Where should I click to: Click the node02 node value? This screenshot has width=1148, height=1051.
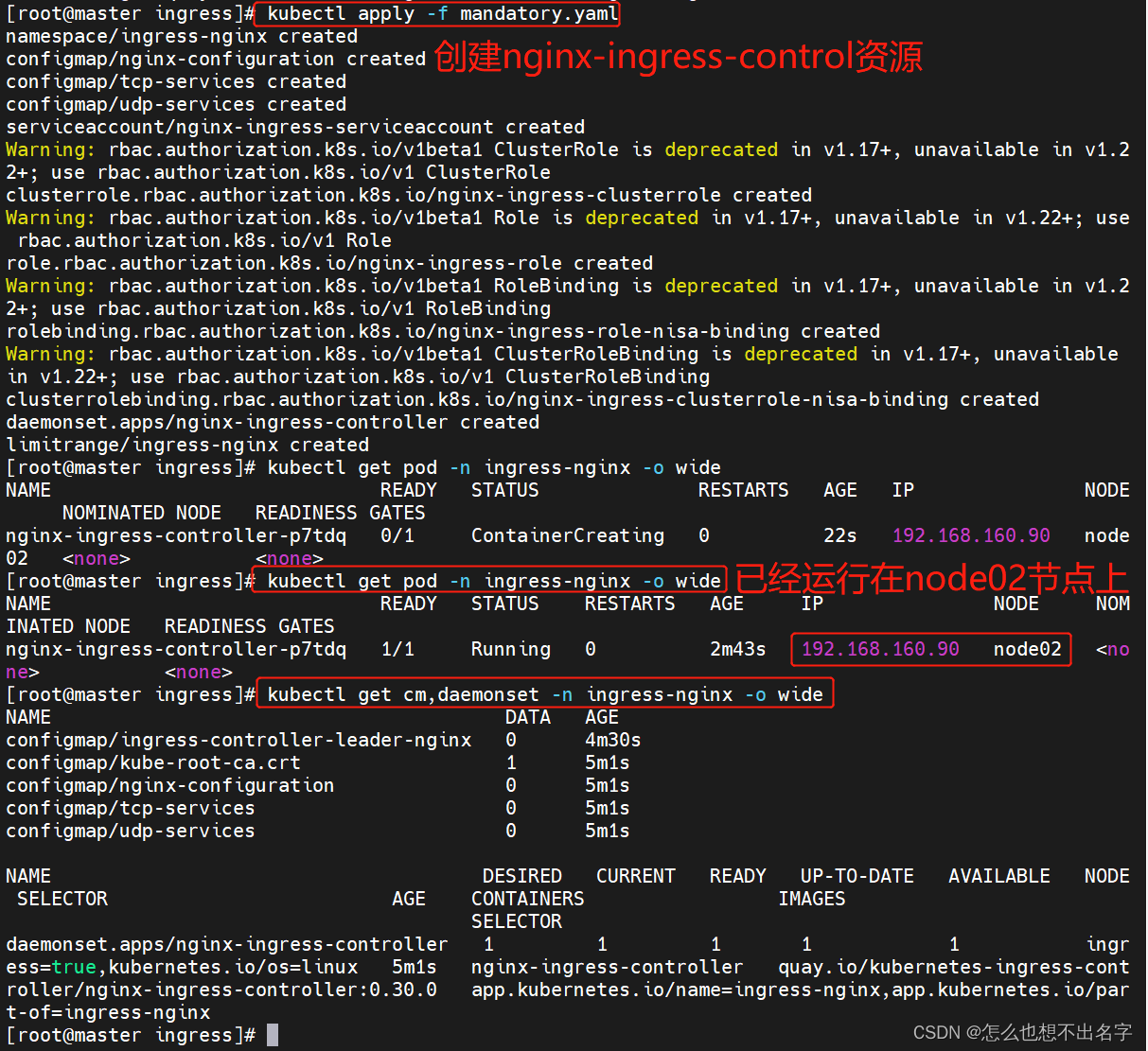[x=1028, y=649]
